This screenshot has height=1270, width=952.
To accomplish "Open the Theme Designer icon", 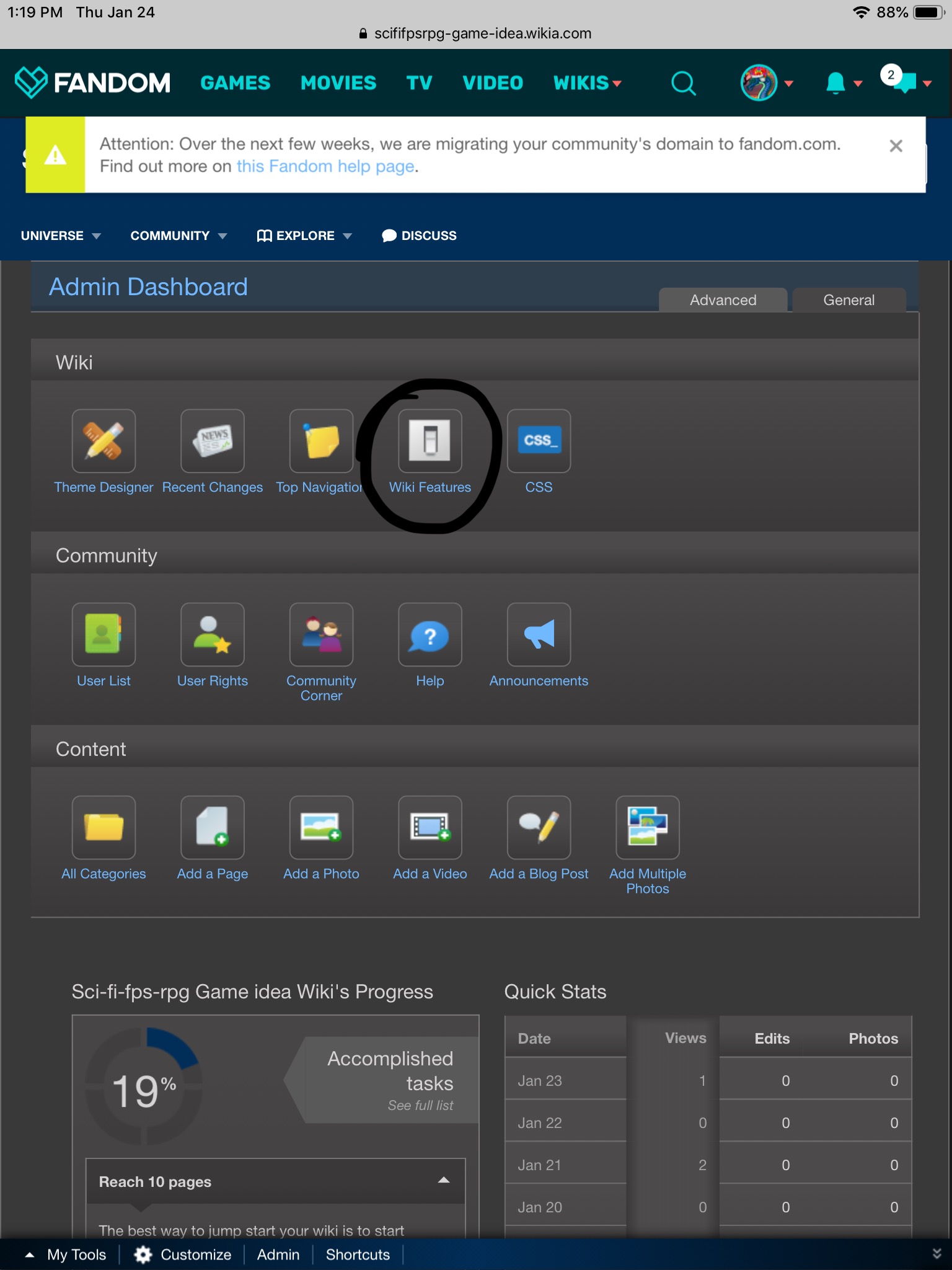I will point(104,441).
